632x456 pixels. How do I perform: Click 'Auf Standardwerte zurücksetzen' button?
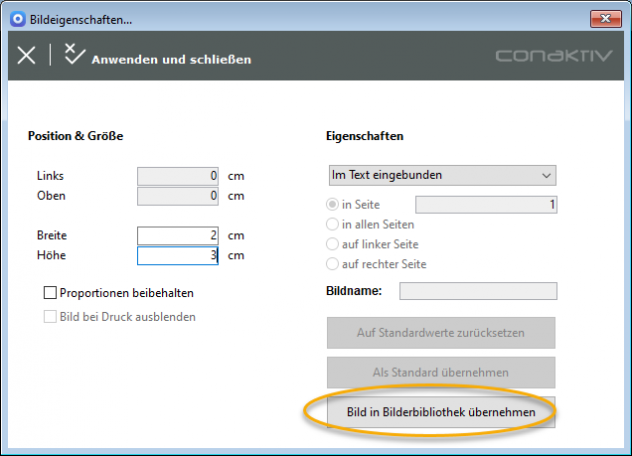coord(440,332)
